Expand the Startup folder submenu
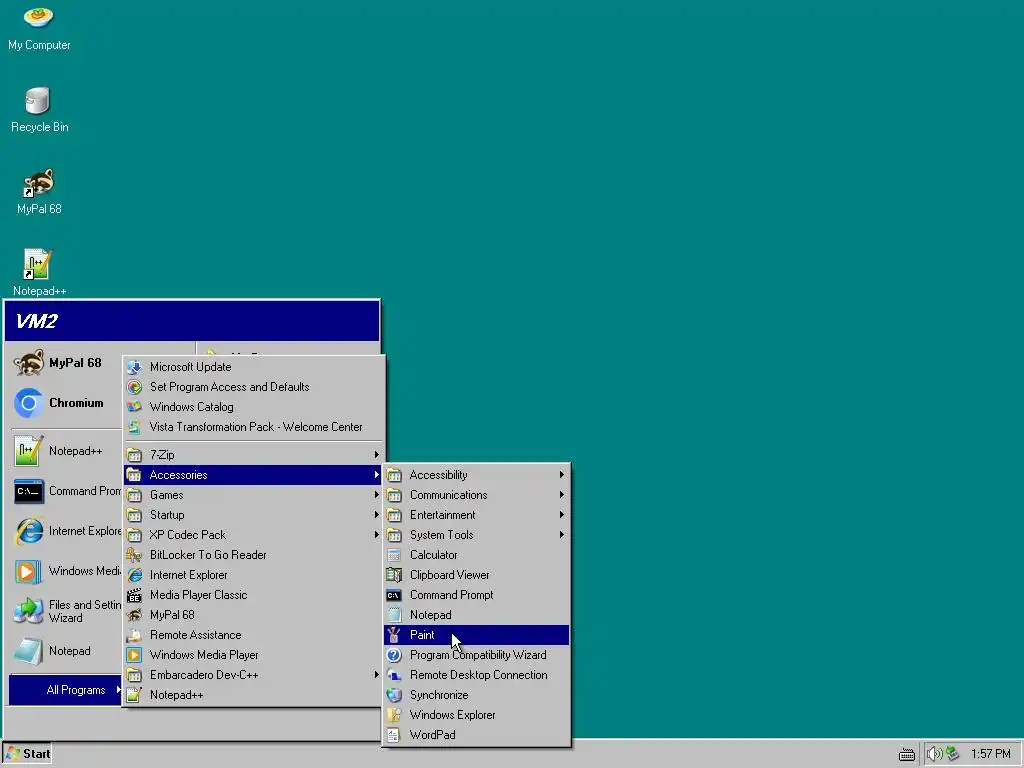Image resolution: width=1024 pixels, height=768 pixels. pos(253,515)
